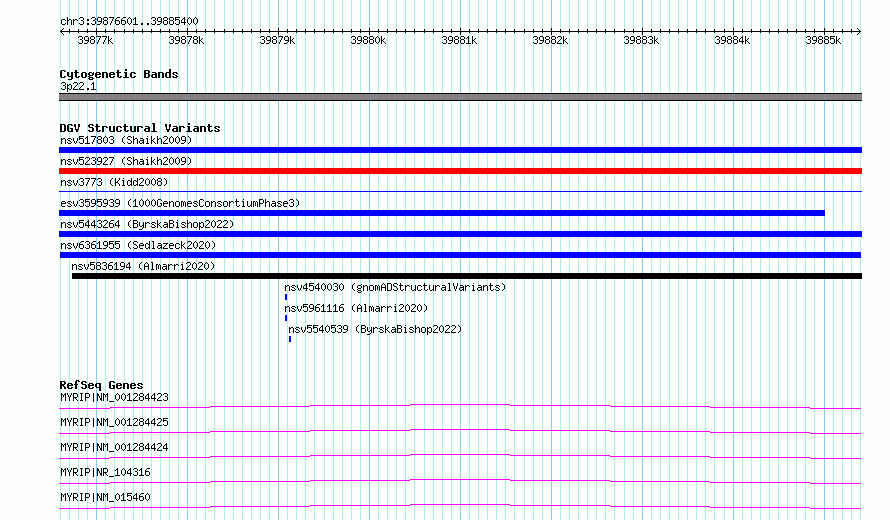
Task: Click the thin blue line of nsv3773
Action: coord(460,191)
